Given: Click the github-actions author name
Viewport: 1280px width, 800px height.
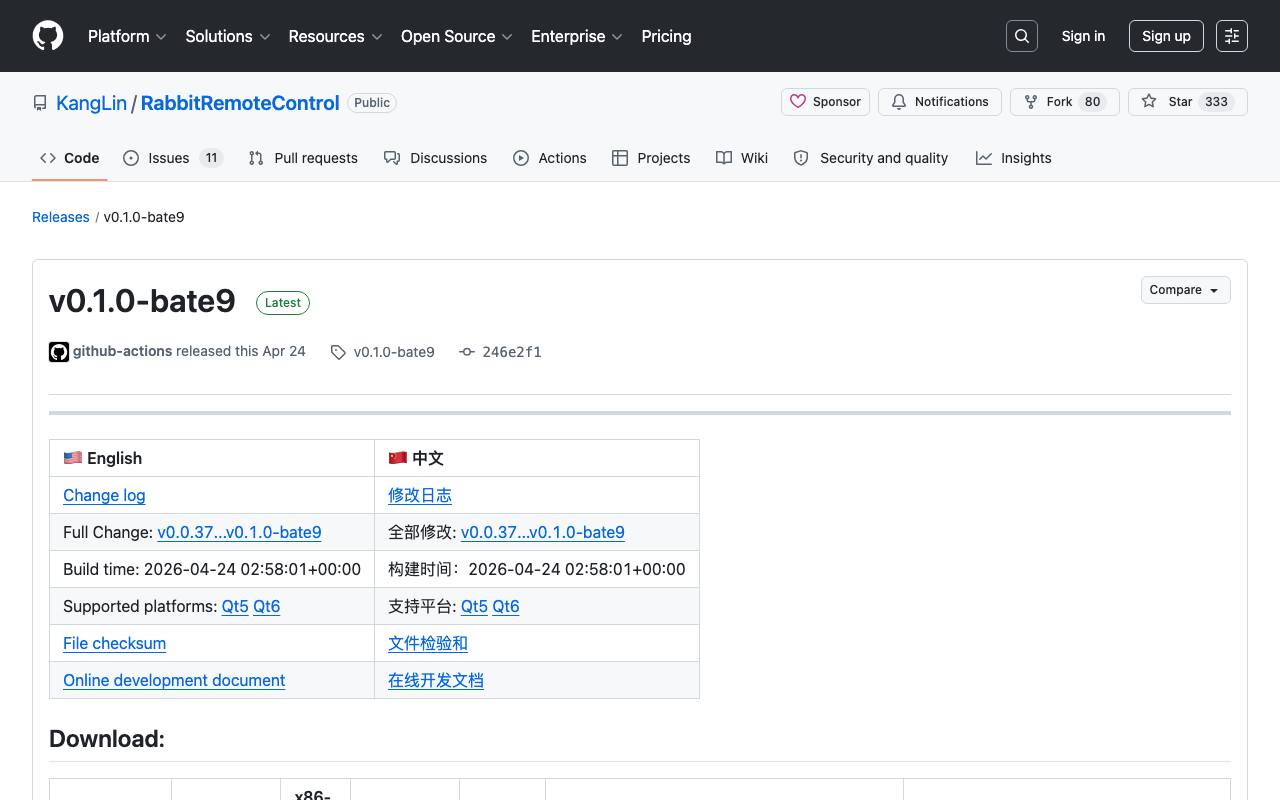Looking at the screenshot, I should click(x=122, y=351).
